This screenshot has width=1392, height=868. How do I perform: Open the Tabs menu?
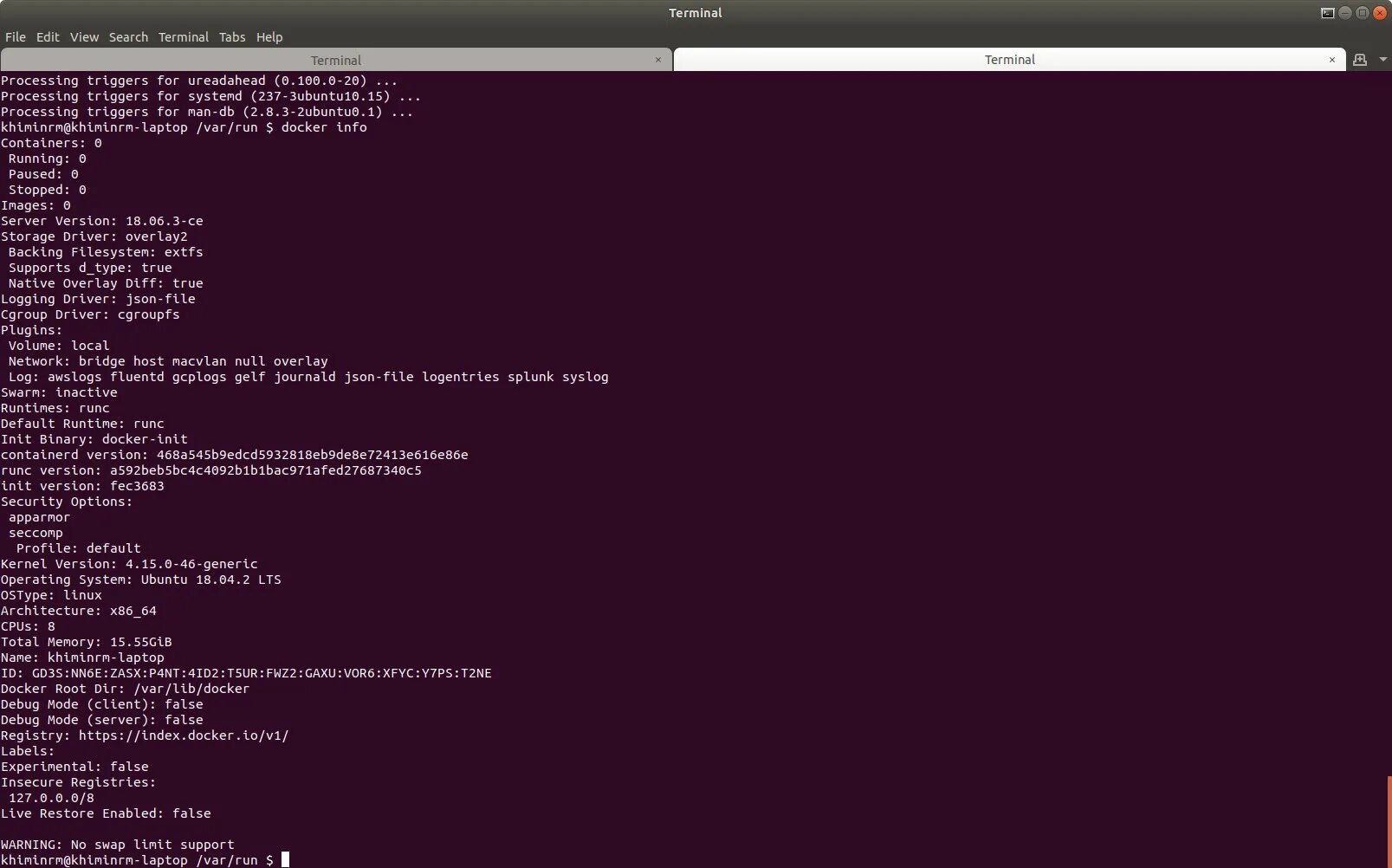point(232,37)
